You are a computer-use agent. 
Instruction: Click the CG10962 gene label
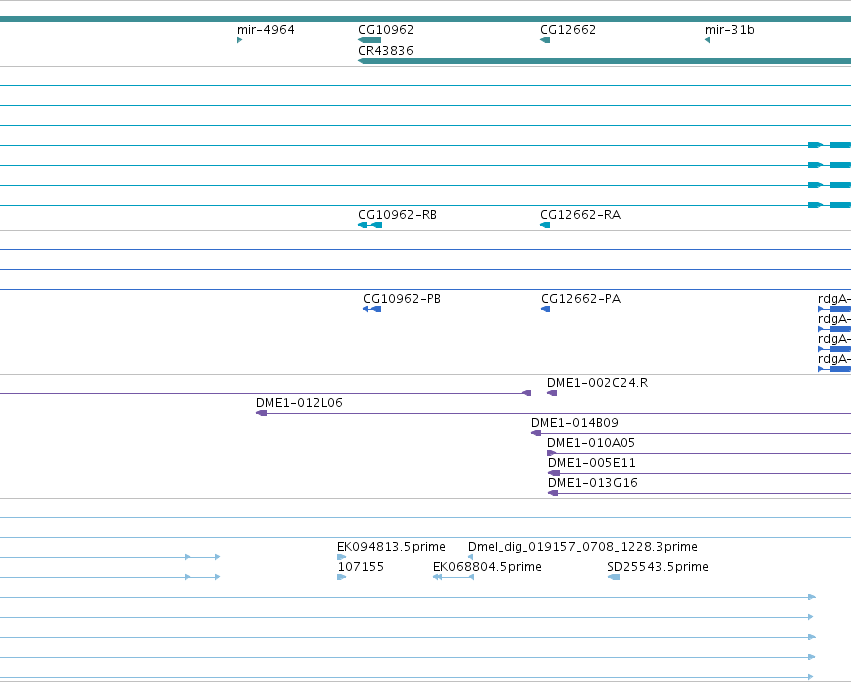(x=386, y=30)
